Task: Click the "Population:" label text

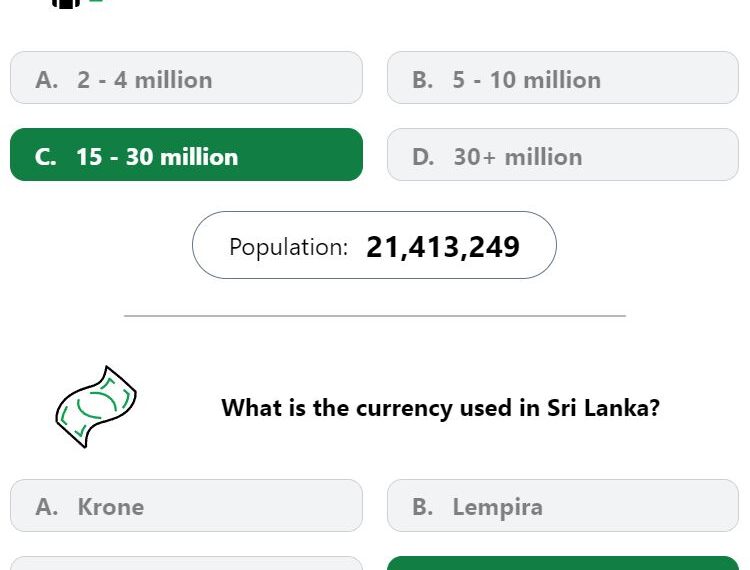Action: pos(288,247)
